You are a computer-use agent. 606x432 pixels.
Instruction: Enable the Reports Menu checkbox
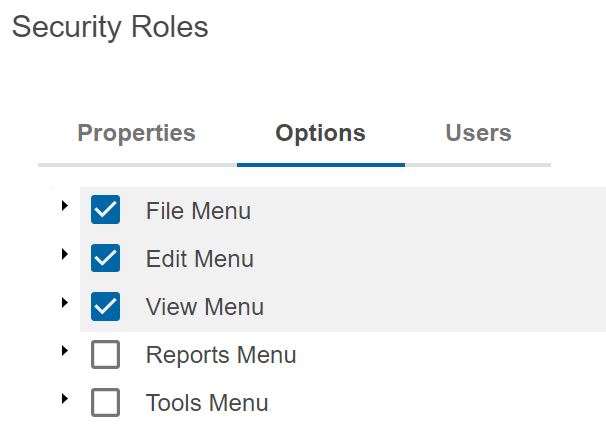pyautogui.click(x=105, y=355)
